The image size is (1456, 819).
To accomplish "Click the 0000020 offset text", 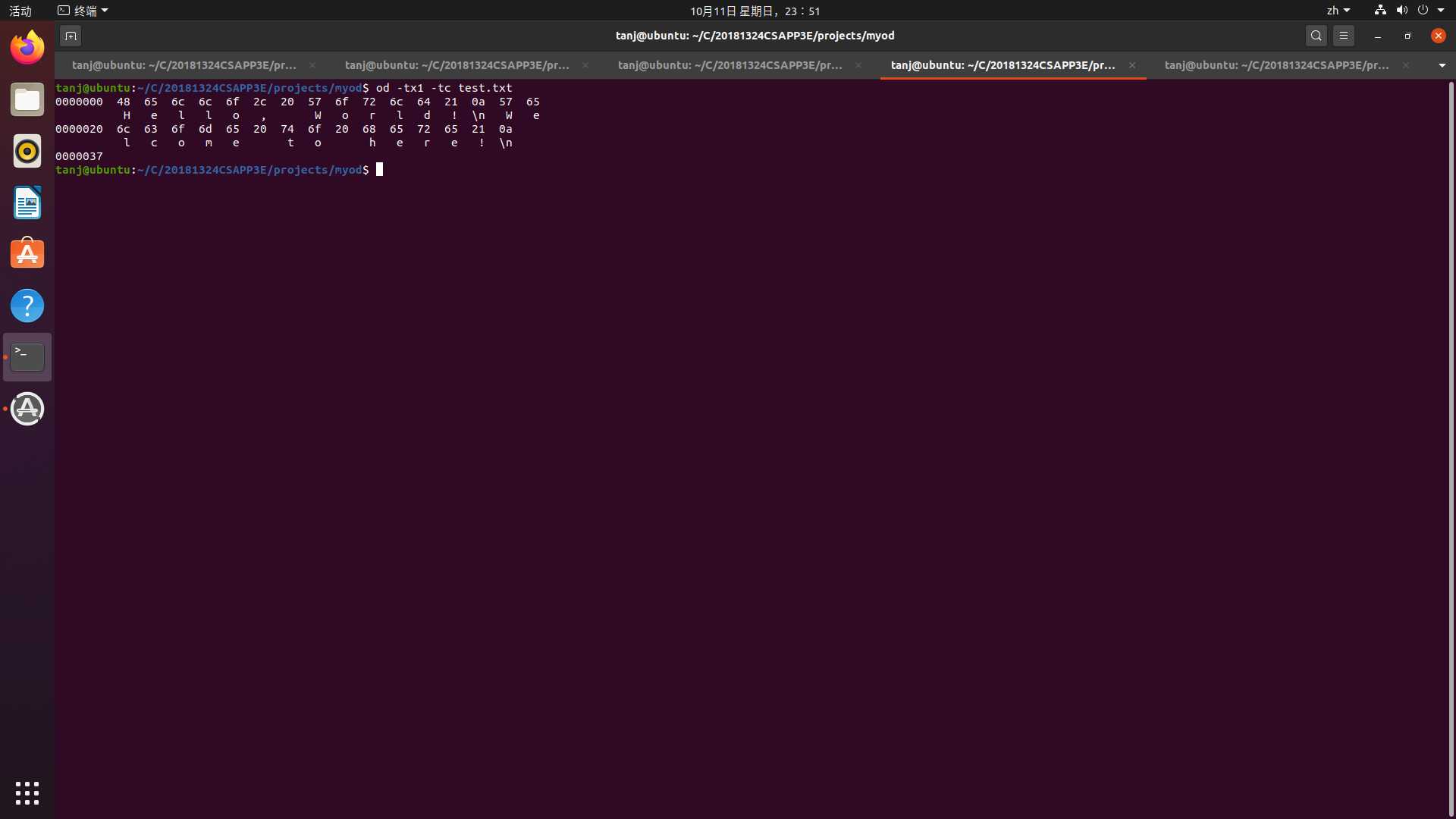I will click(x=79, y=129).
